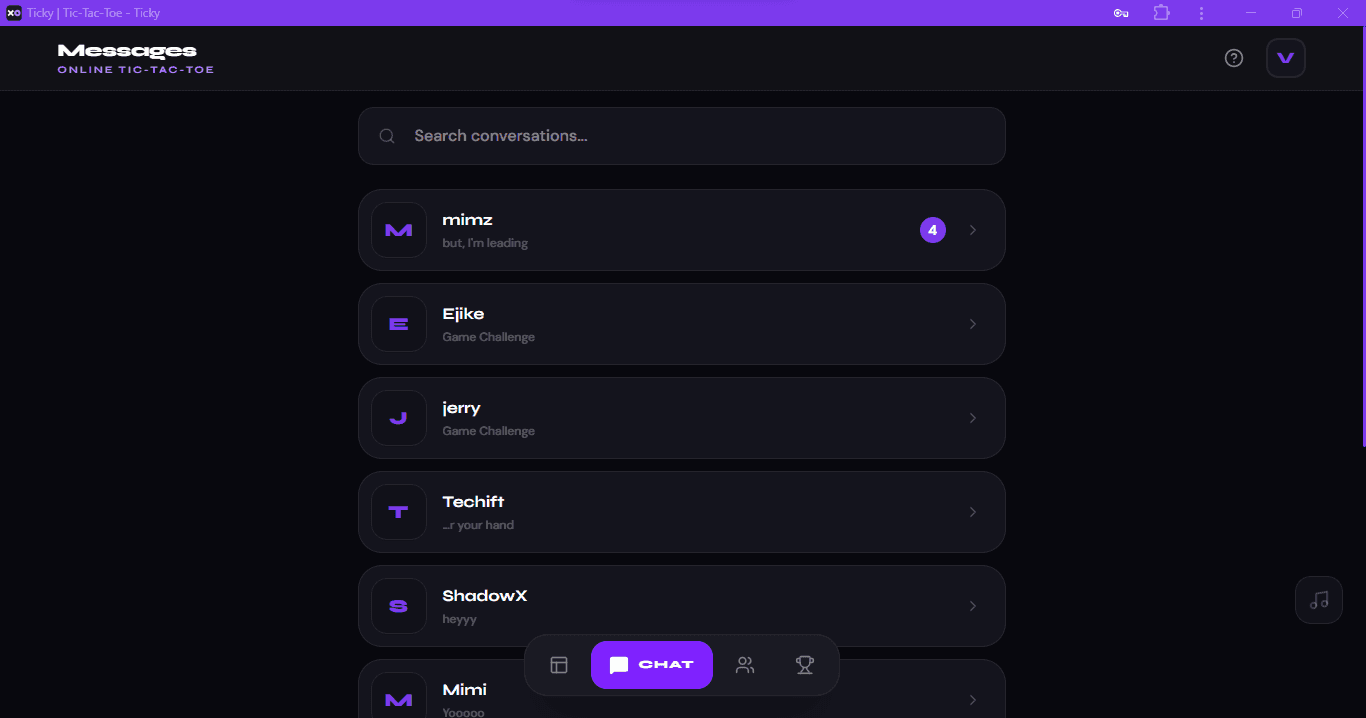Click the V profile avatar button

pos(1286,58)
